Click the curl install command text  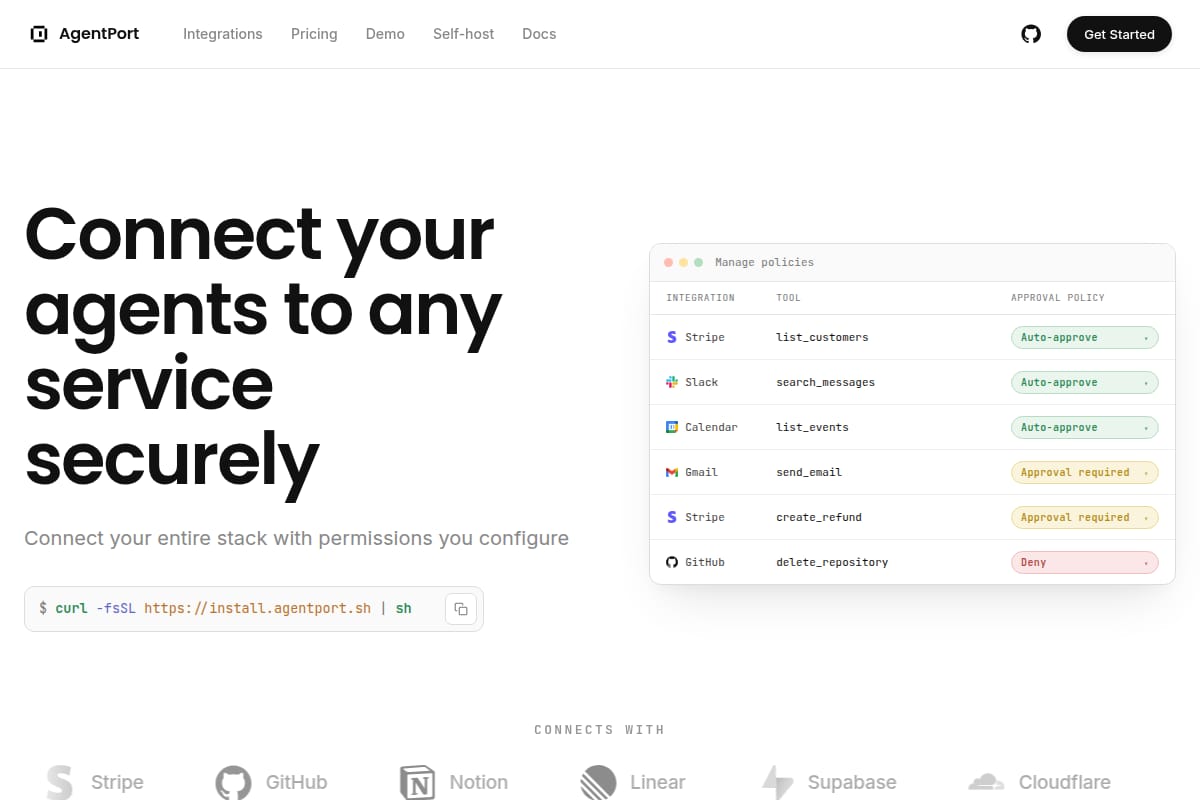coord(225,608)
